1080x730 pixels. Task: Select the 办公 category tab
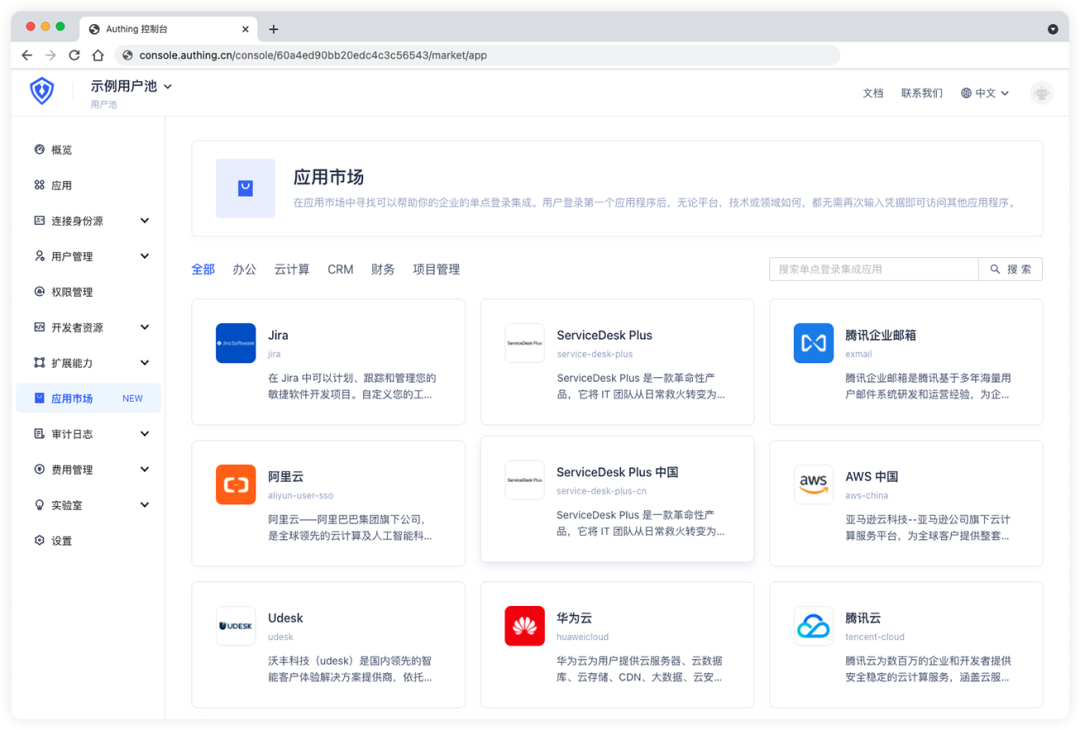(245, 269)
